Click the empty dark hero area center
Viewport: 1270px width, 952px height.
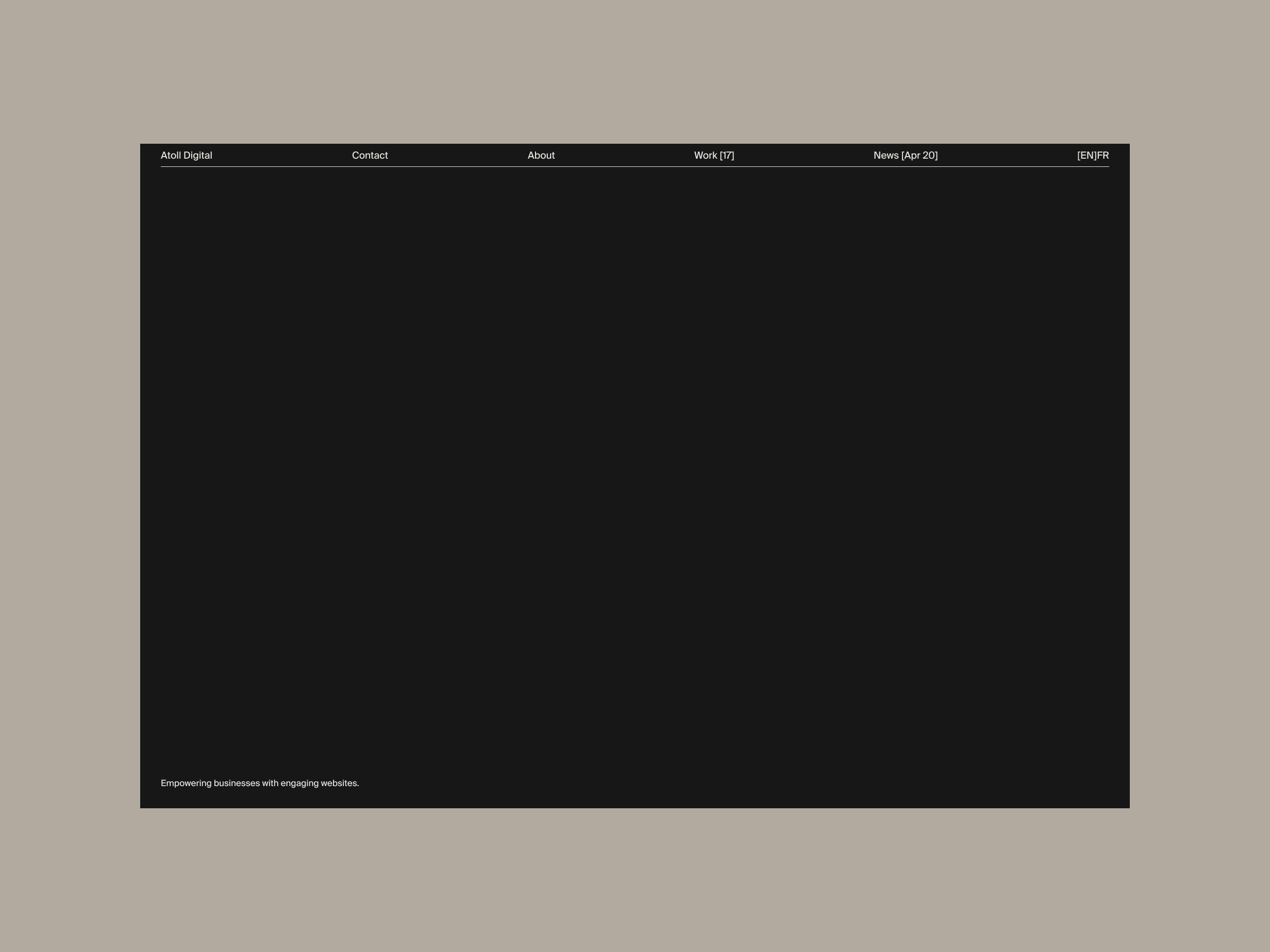[x=634, y=477]
